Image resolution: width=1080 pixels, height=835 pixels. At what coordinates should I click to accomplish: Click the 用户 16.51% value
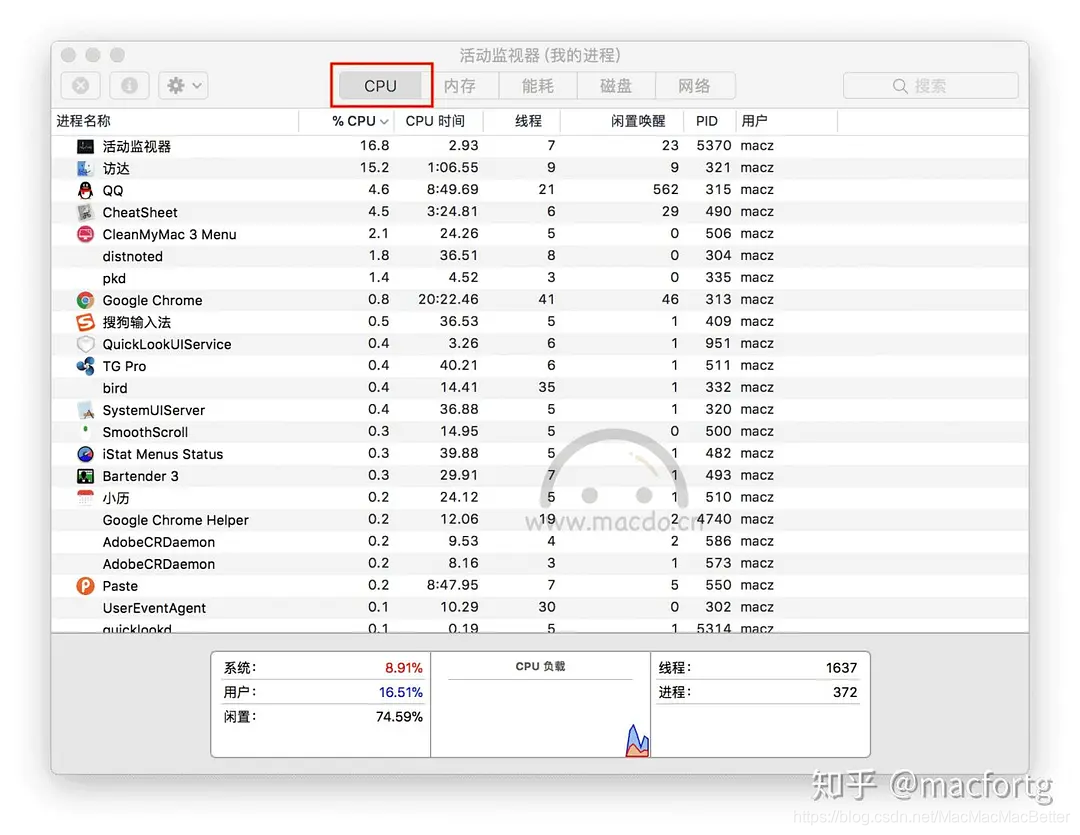tap(401, 692)
